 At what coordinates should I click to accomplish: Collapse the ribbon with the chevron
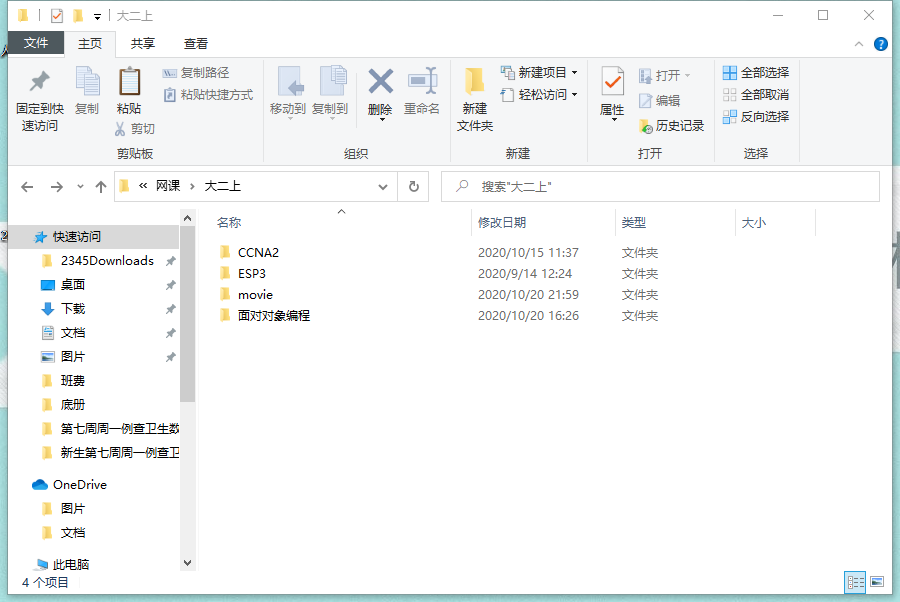pos(859,44)
